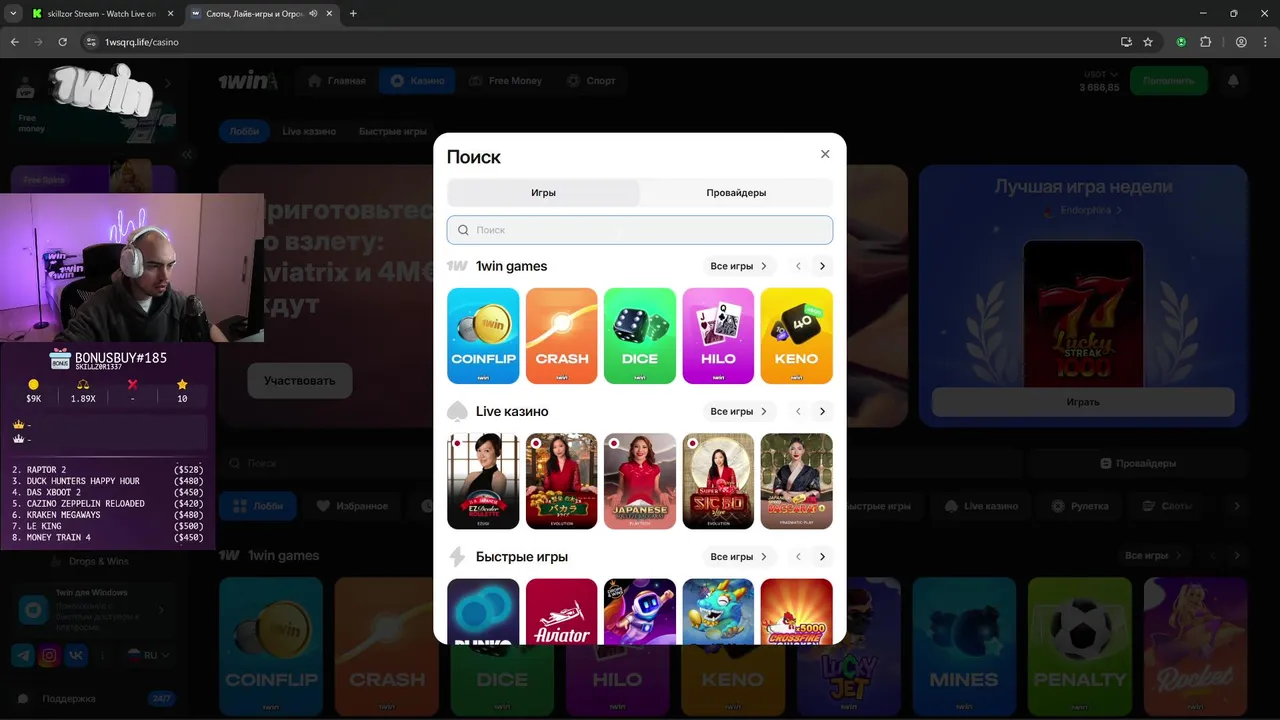Open Поддержка support chat
The width and height of the screenshot is (1280, 720).
click(x=69, y=699)
